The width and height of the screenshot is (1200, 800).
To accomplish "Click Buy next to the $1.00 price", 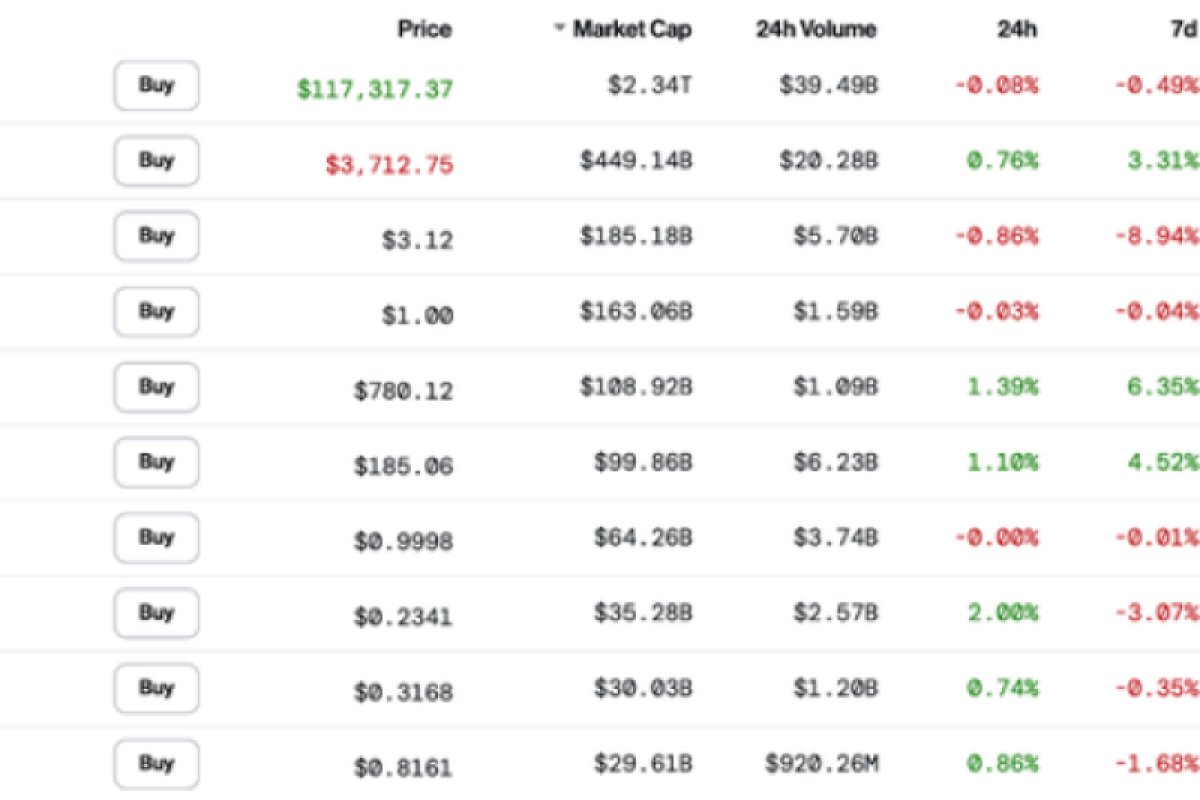I will [156, 312].
